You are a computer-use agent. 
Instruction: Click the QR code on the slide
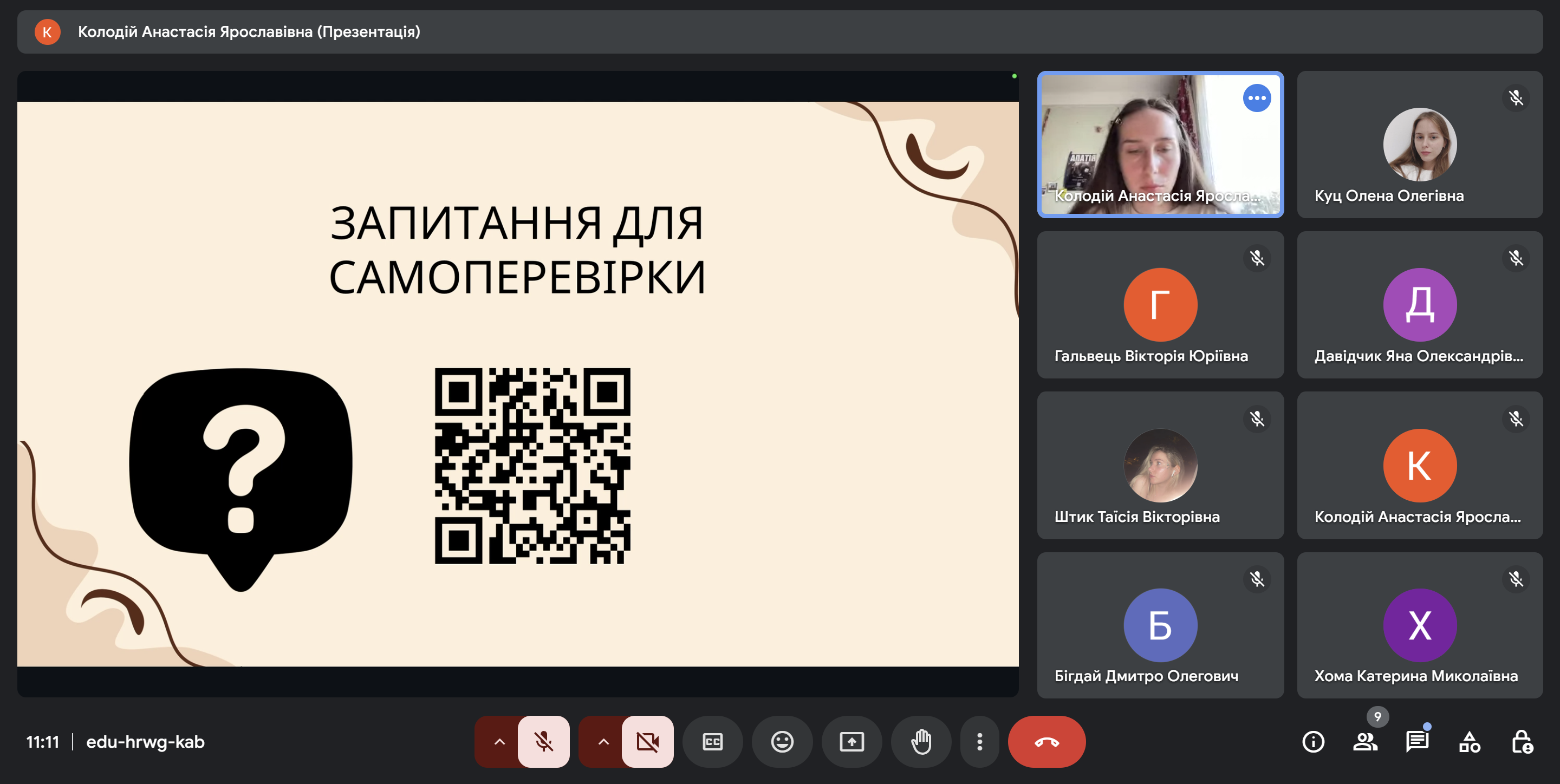[x=532, y=466]
